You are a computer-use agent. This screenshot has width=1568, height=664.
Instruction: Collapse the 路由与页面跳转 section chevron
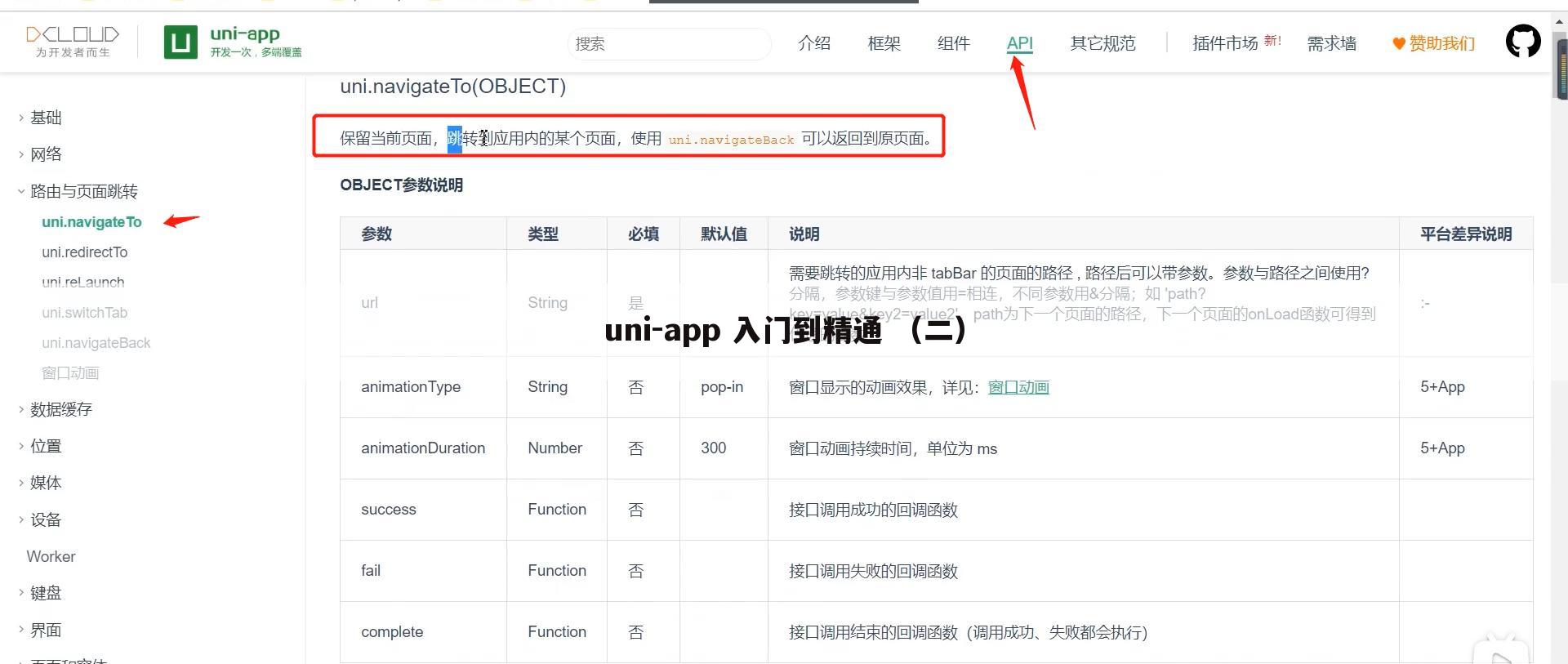(20, 191)
